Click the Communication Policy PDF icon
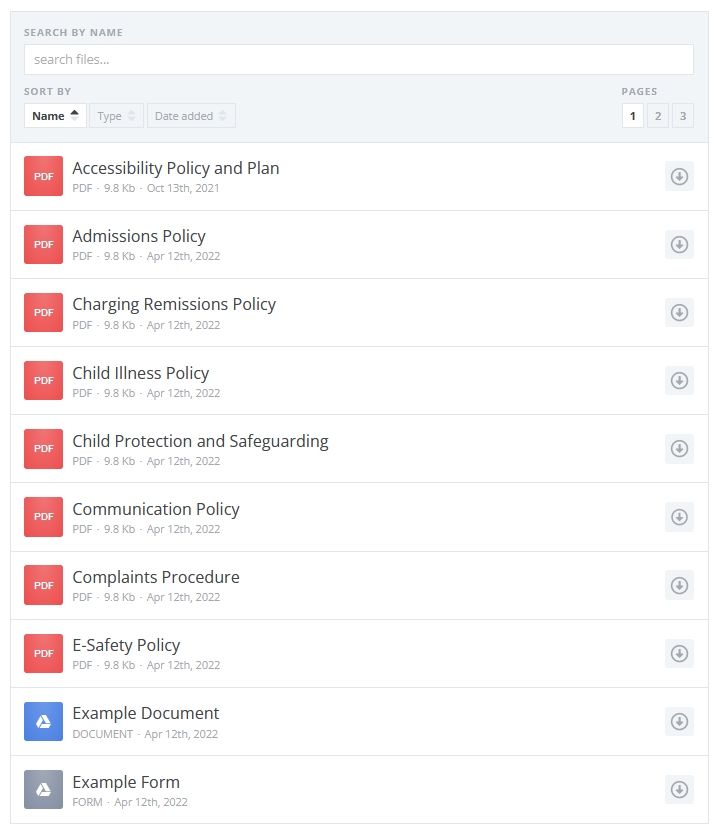Screen dimensions: 719x833 [x=43, y=517]
